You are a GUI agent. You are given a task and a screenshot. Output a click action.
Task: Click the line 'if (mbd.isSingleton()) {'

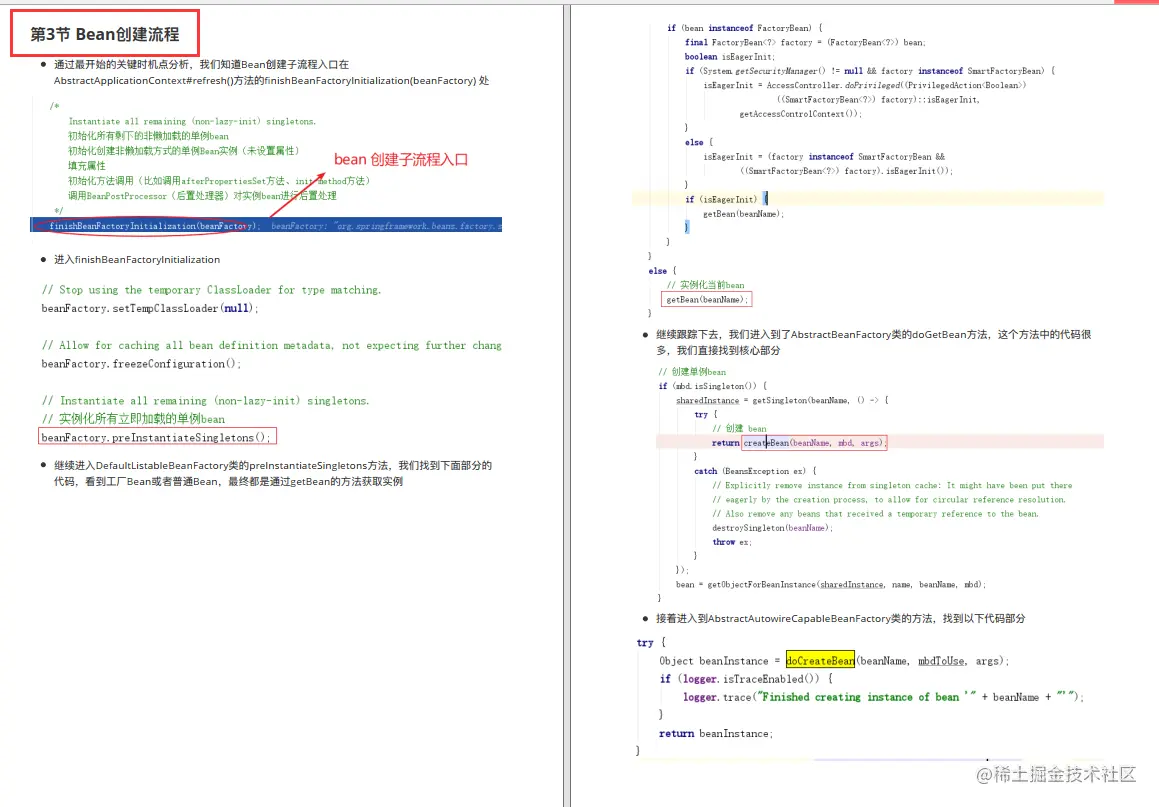[x=713, y=386]
